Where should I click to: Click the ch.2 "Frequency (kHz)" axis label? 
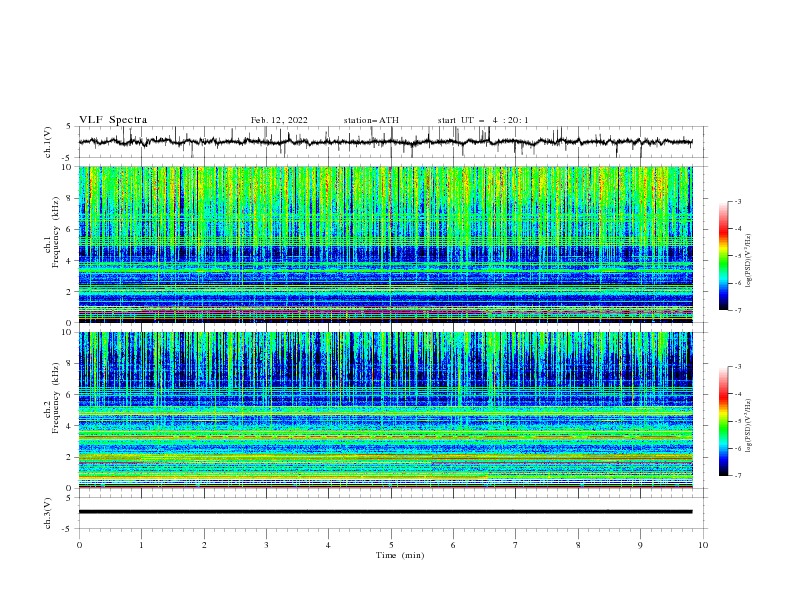56,398
